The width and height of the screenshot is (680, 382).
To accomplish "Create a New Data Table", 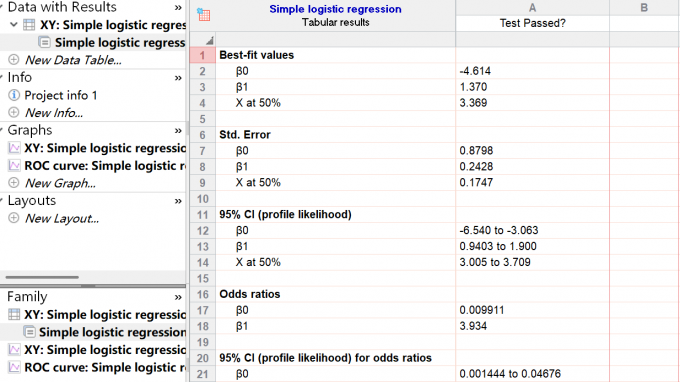I will point(73,60).
